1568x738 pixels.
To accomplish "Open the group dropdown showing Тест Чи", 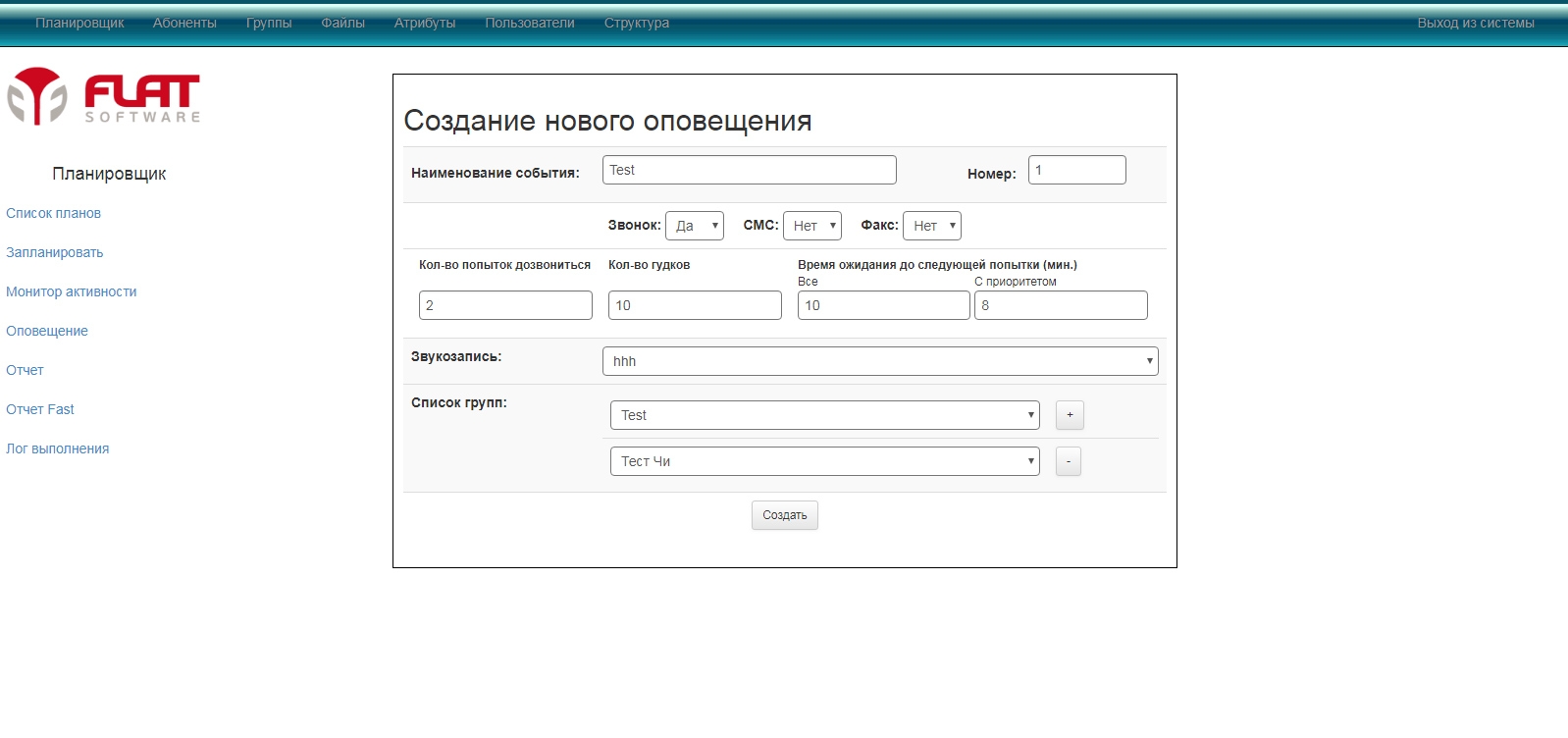I will (825, 461).
